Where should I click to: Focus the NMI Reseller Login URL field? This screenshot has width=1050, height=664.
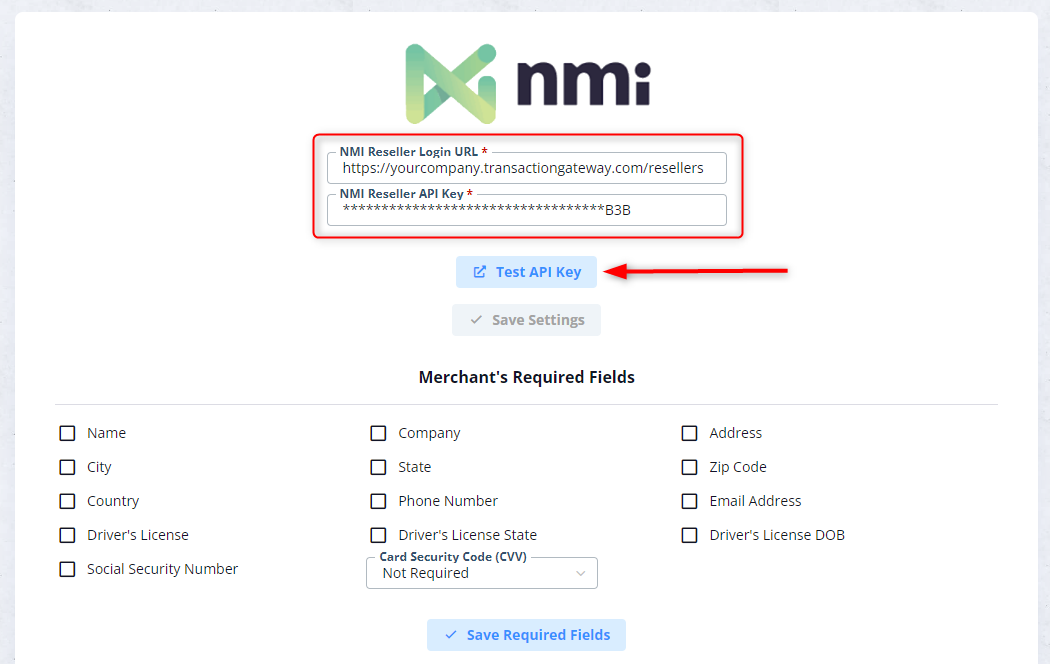point(526,168)
